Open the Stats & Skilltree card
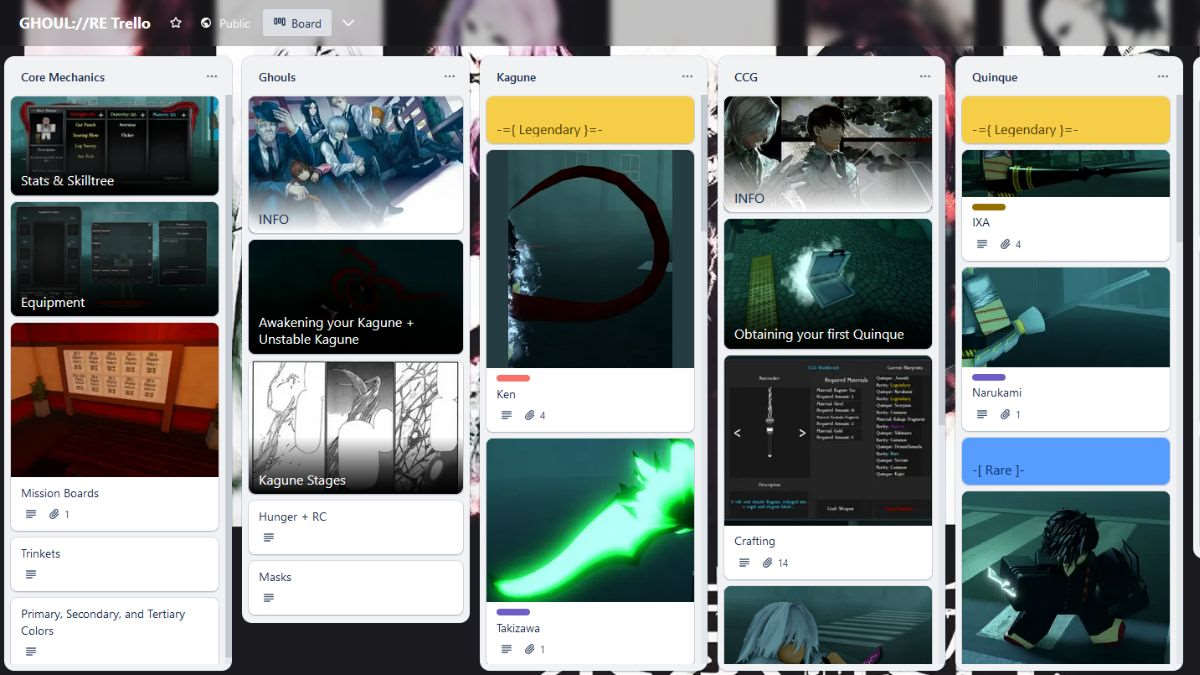 pyautogui.click(x=114, y=146)
